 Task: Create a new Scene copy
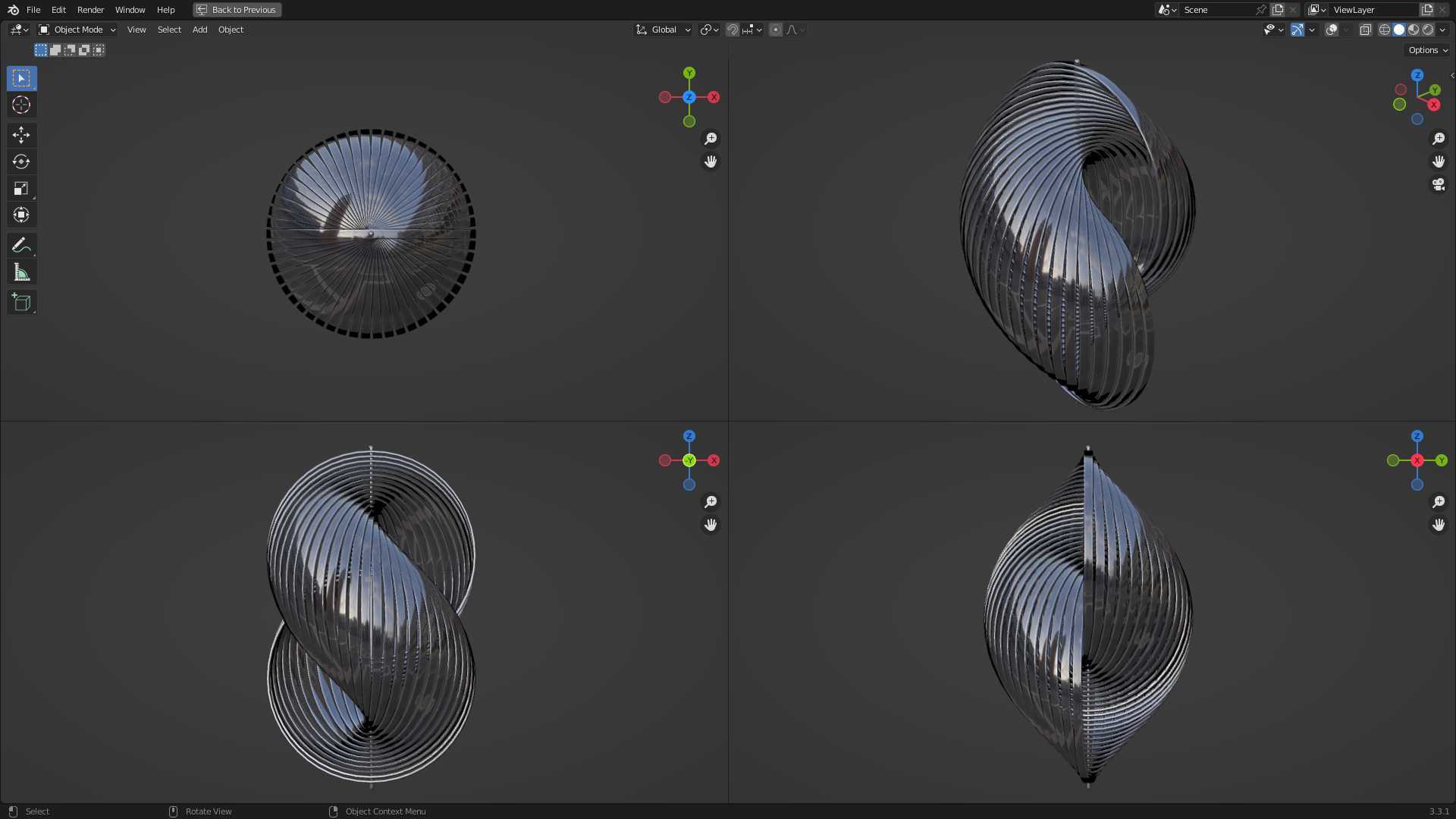pos(1279,10)
